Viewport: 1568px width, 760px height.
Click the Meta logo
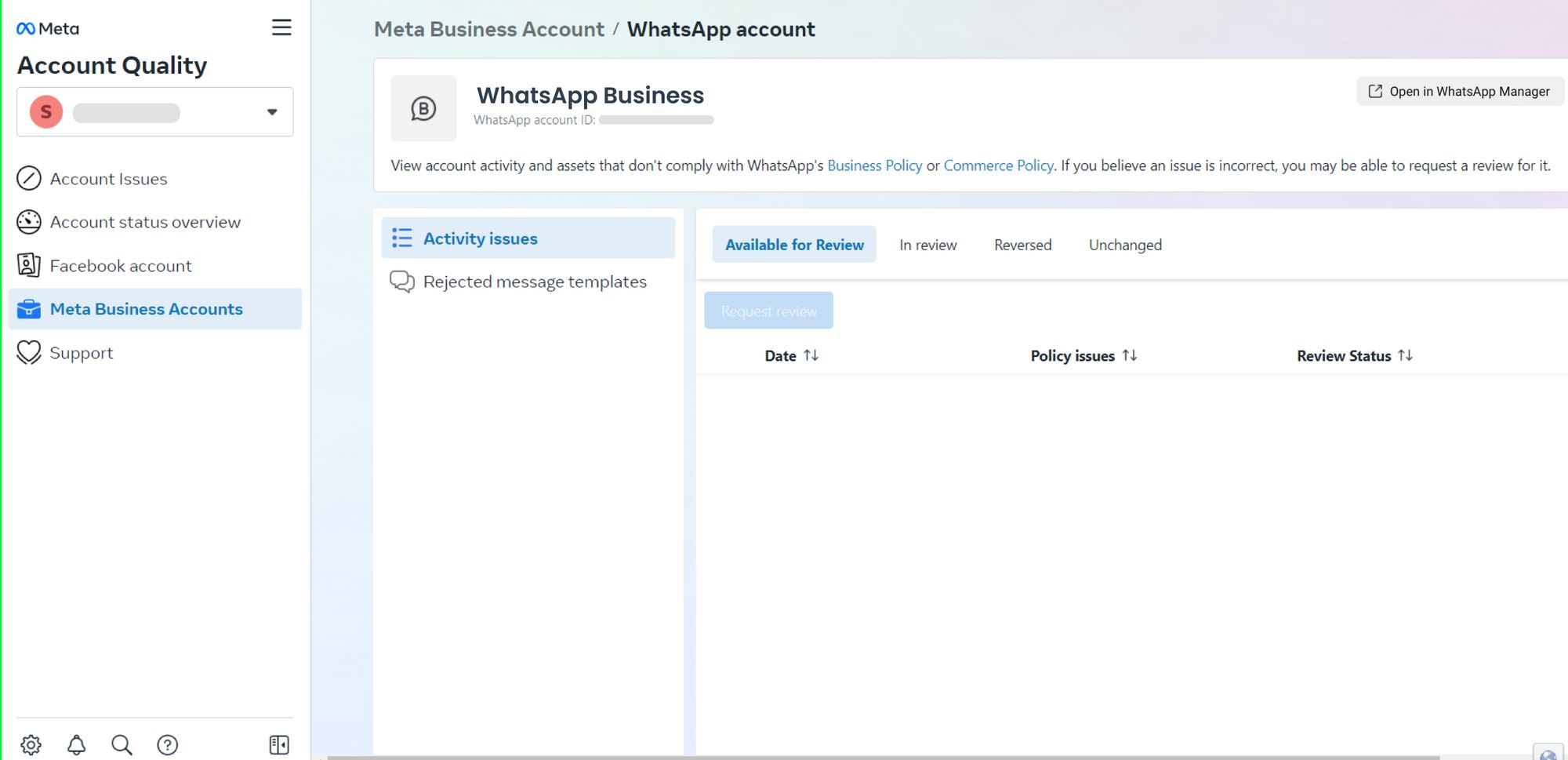pos(48,29)
